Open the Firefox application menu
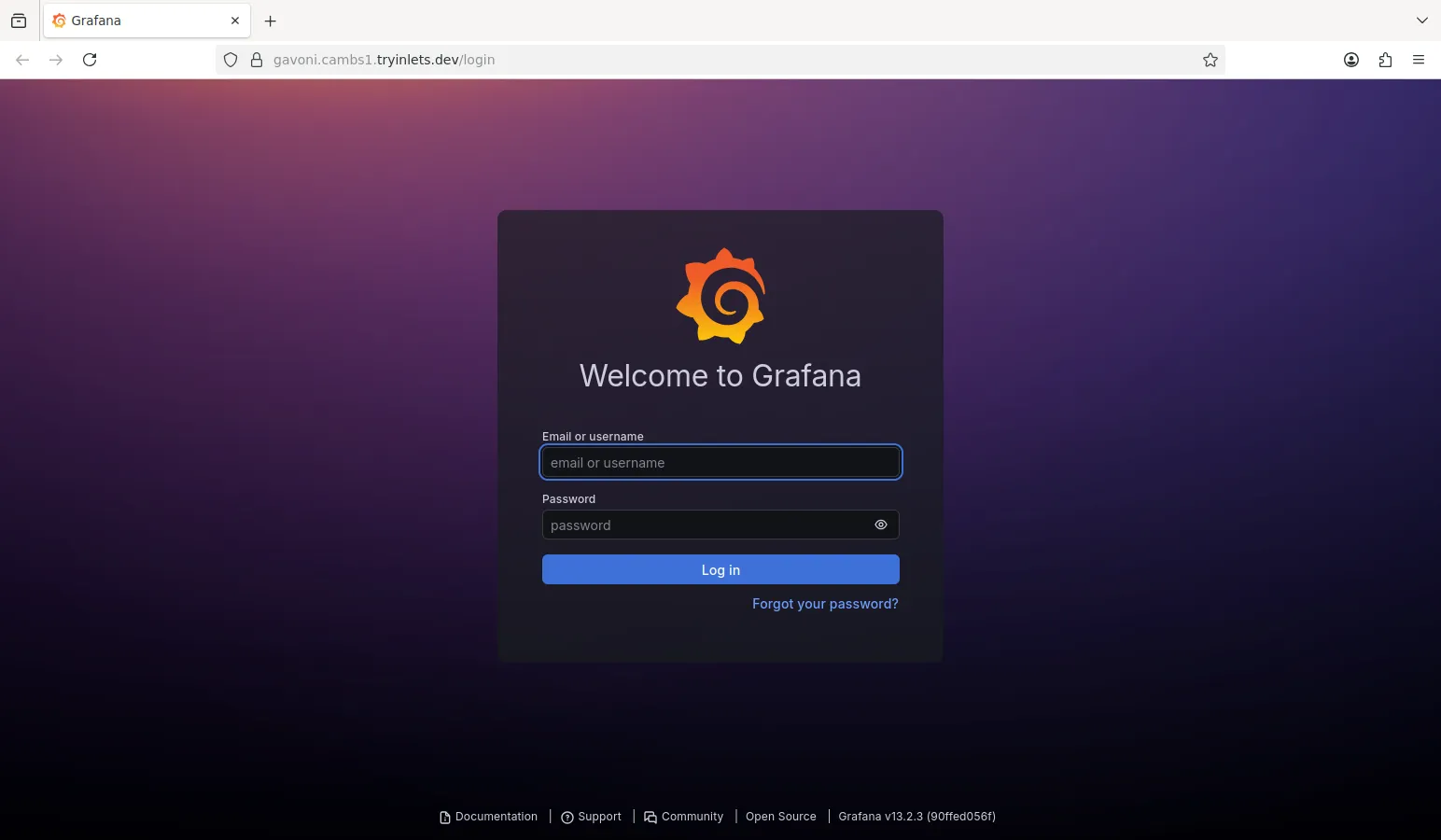This screenshot has width=1441, height=840. pyautogui.click(x=1419, y=60)
